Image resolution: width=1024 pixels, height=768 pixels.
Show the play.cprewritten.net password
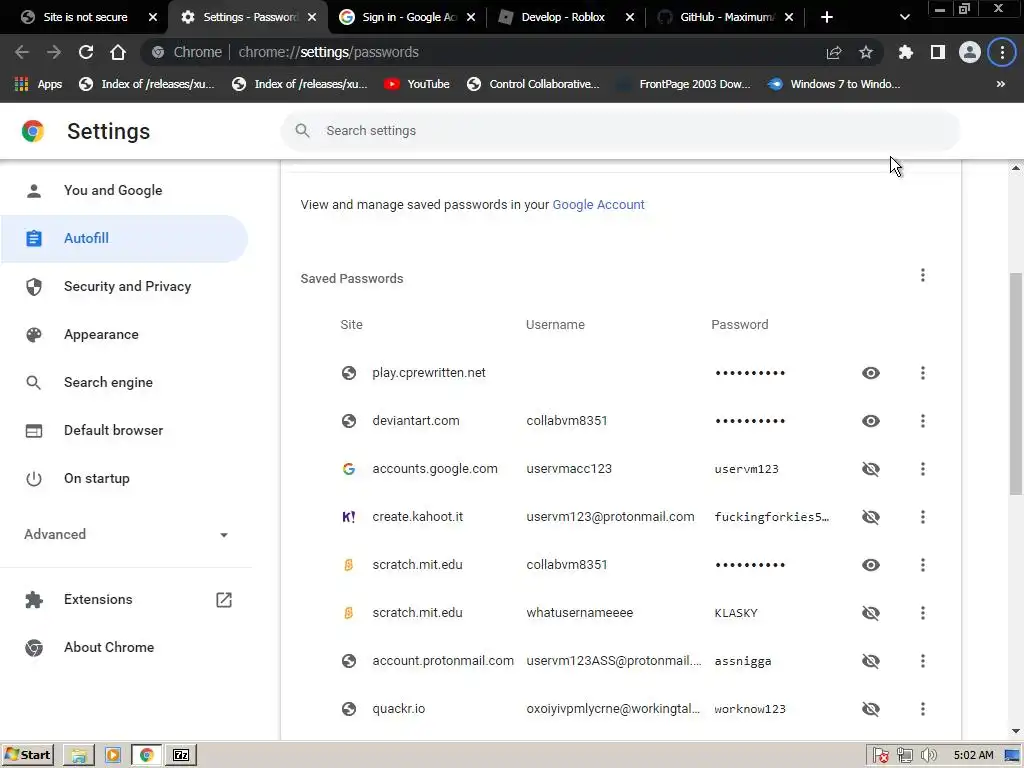click(871, 373)
